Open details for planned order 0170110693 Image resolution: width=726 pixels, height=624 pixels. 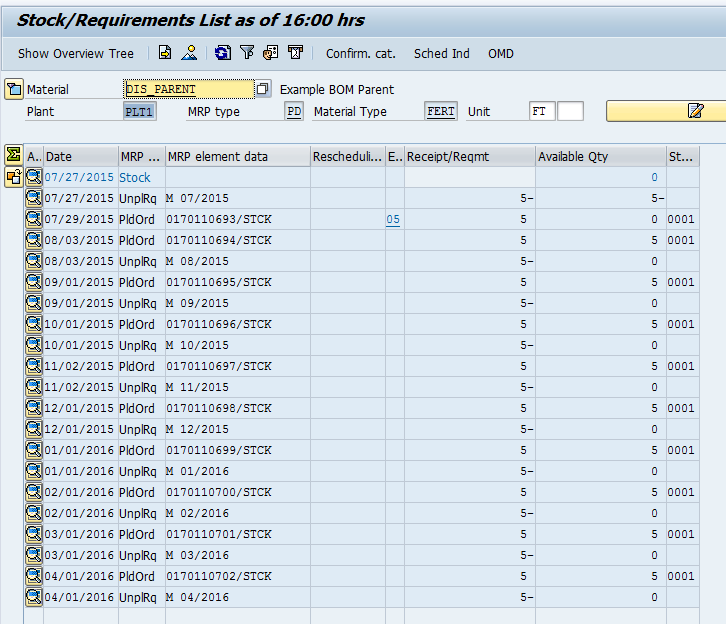coord(34,219)
